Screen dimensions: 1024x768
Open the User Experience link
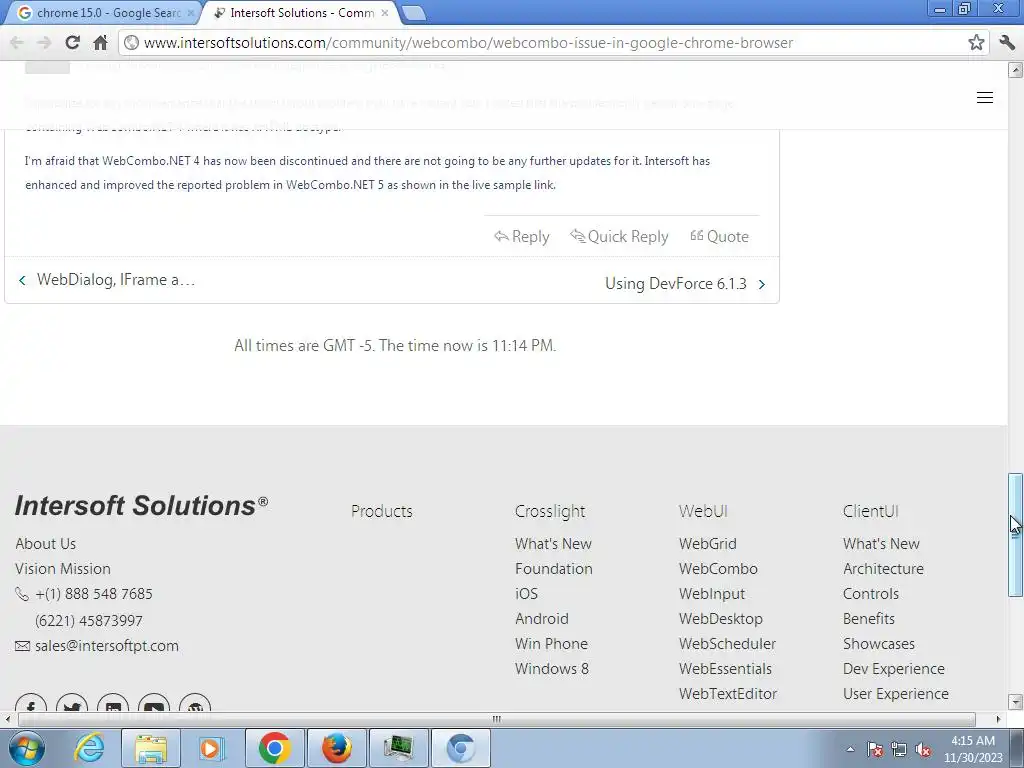pos(895,694)
